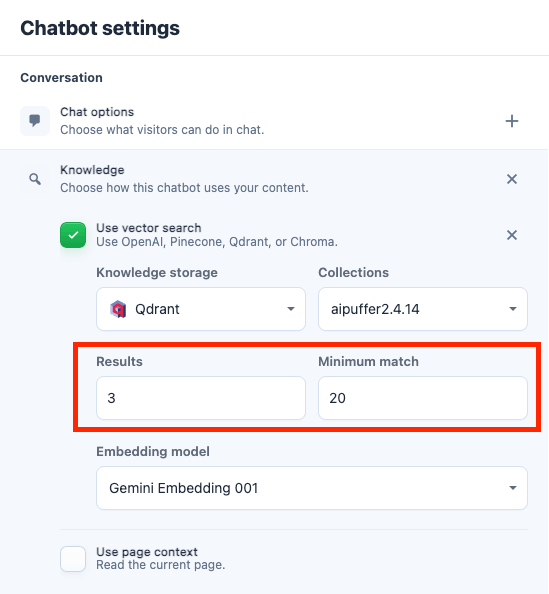This screenshot has width=549, height=594.
Task: Click the Collections dropdown arrow
Action: (x=513, y=309)
